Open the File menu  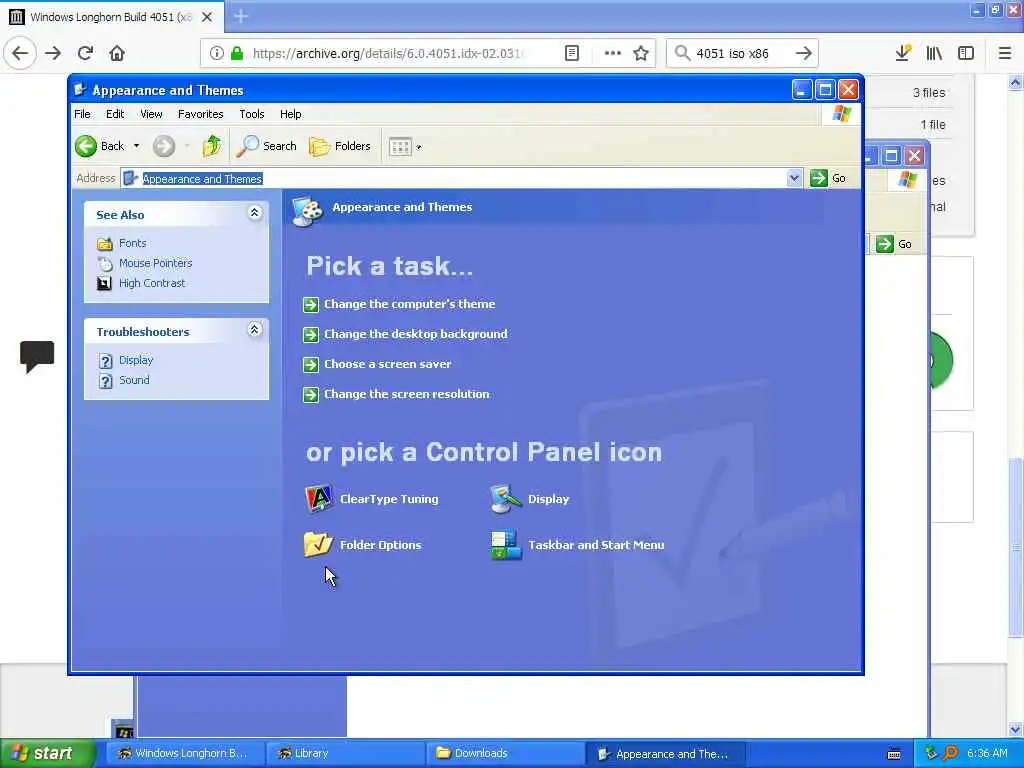(82, 114)
